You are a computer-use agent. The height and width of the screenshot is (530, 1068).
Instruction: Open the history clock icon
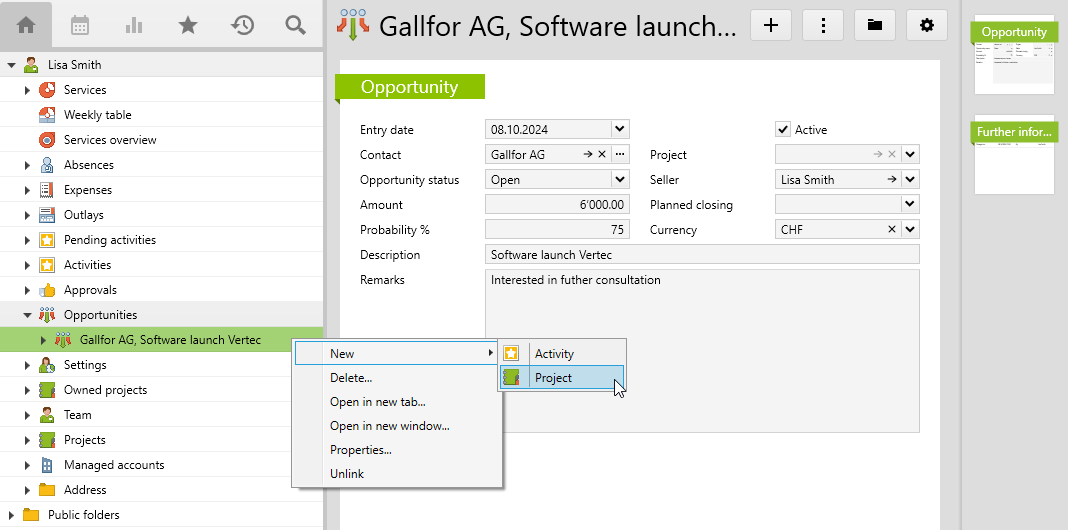(x=242, y=25)
